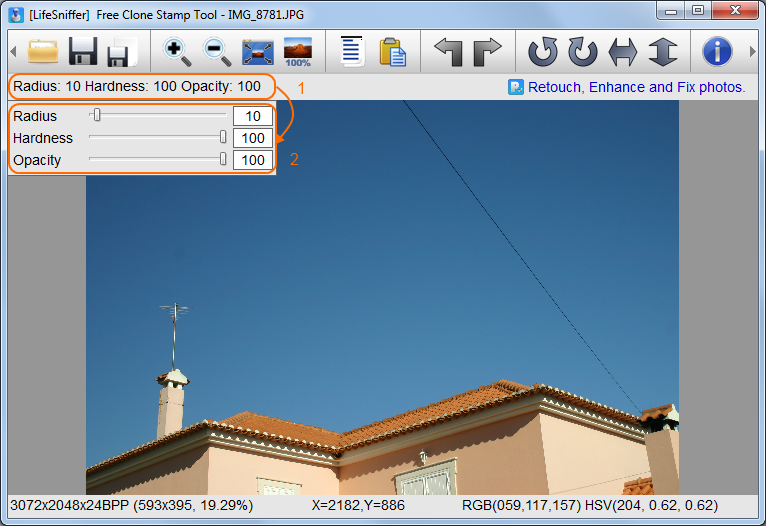Redo with the right-turn arrow icon

(x=488, y=52)
